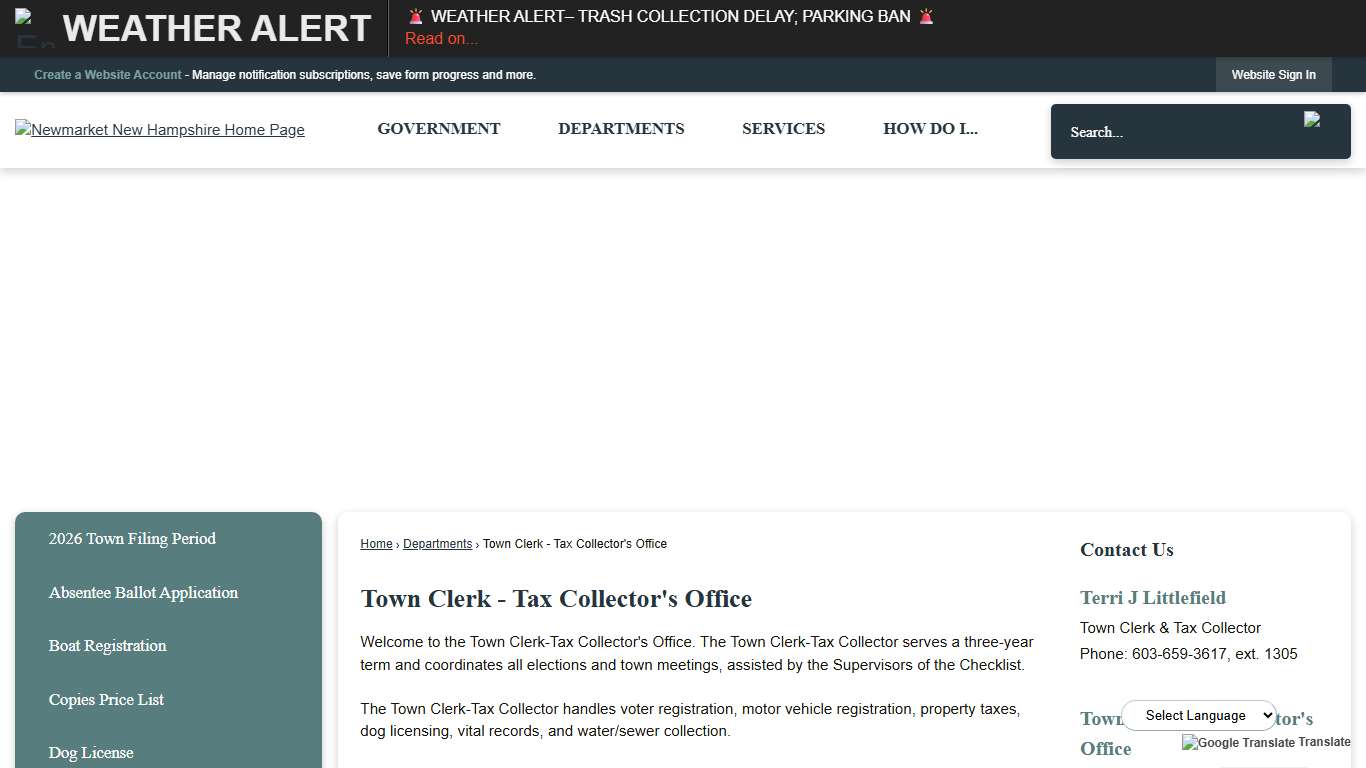Expand the SERVICES navigation menu
The image size is (1366, 768).
click(783, 128)
